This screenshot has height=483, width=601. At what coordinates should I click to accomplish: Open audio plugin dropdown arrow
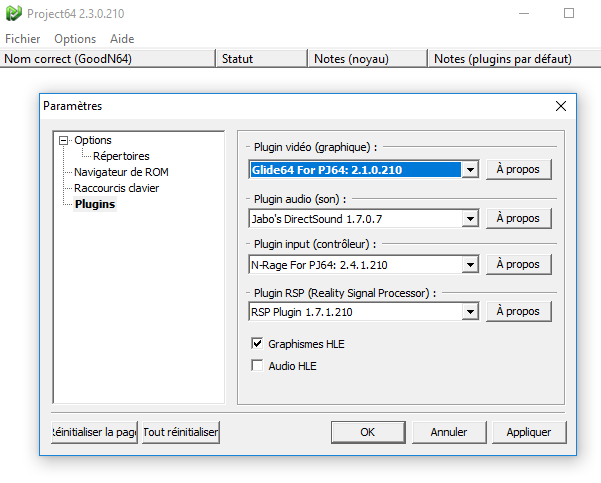(470, 219)
